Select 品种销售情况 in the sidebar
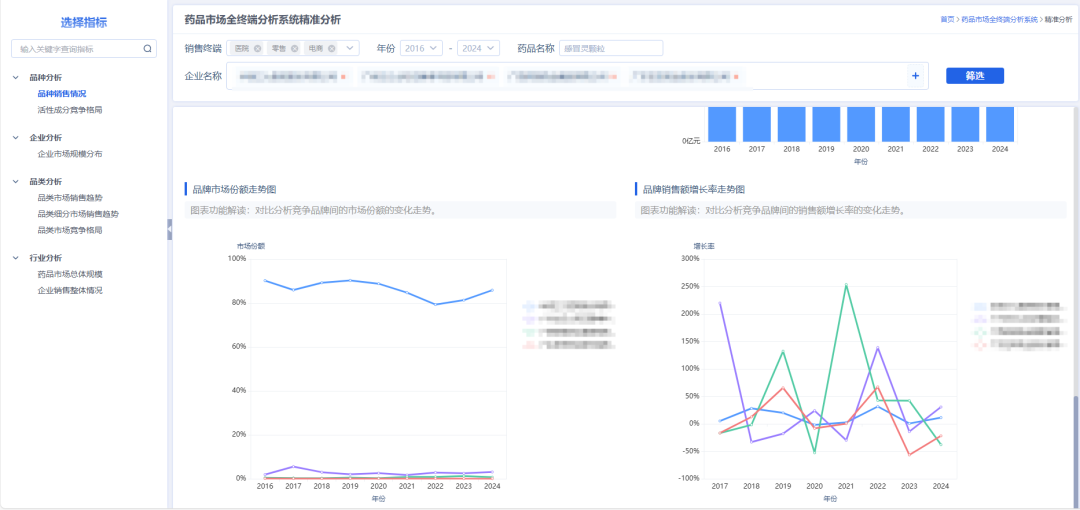 (61, 94)
